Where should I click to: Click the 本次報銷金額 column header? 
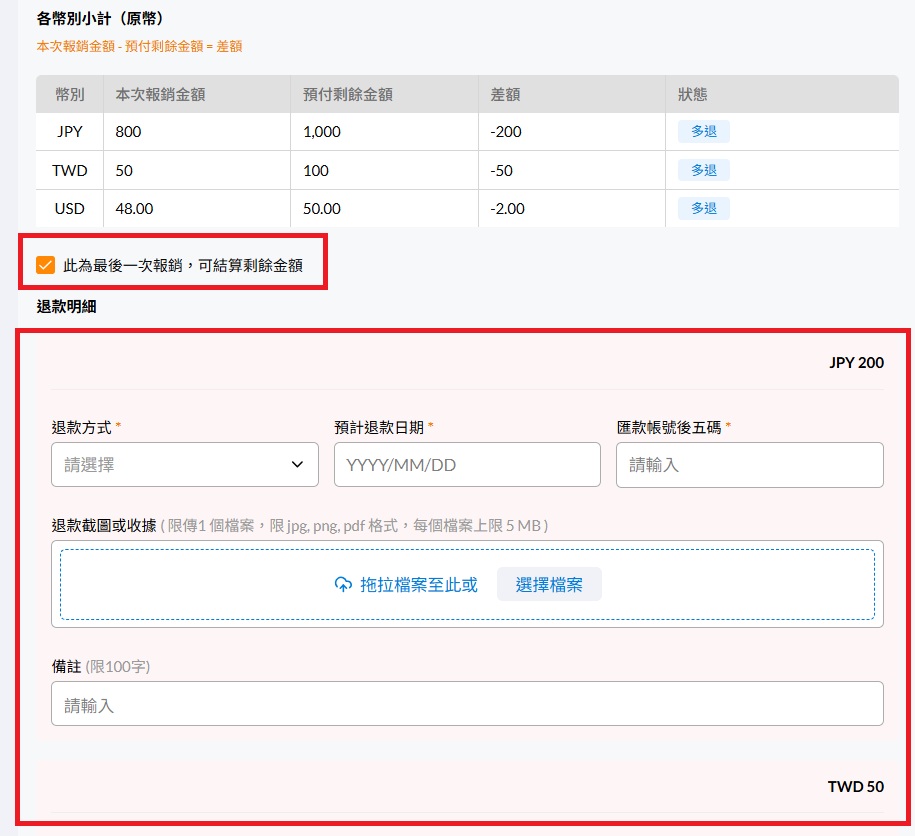point(197,94)
